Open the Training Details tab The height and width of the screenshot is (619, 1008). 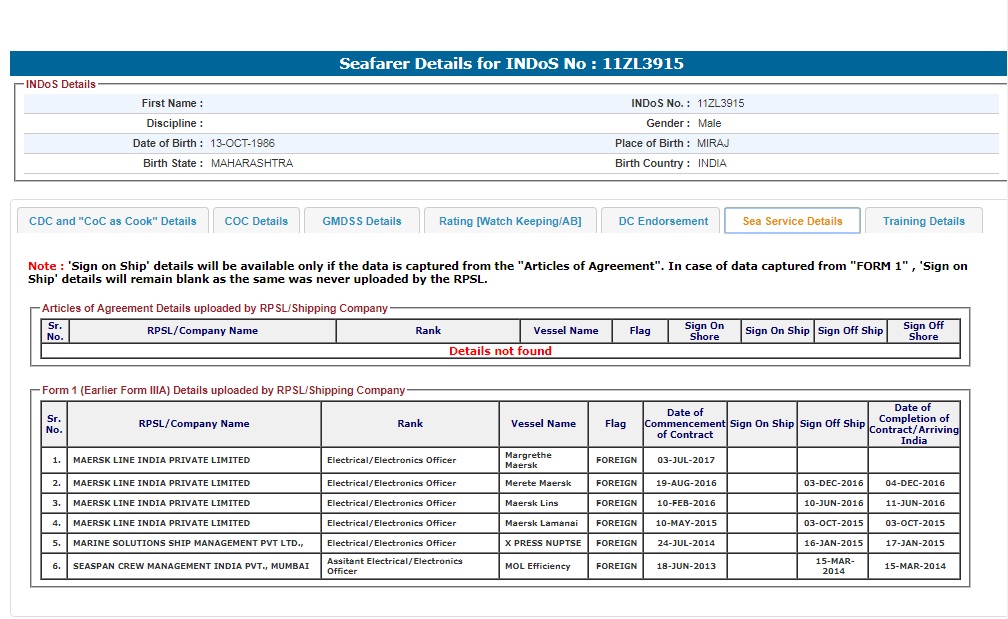pyautogui.click(x=923, y=221)
